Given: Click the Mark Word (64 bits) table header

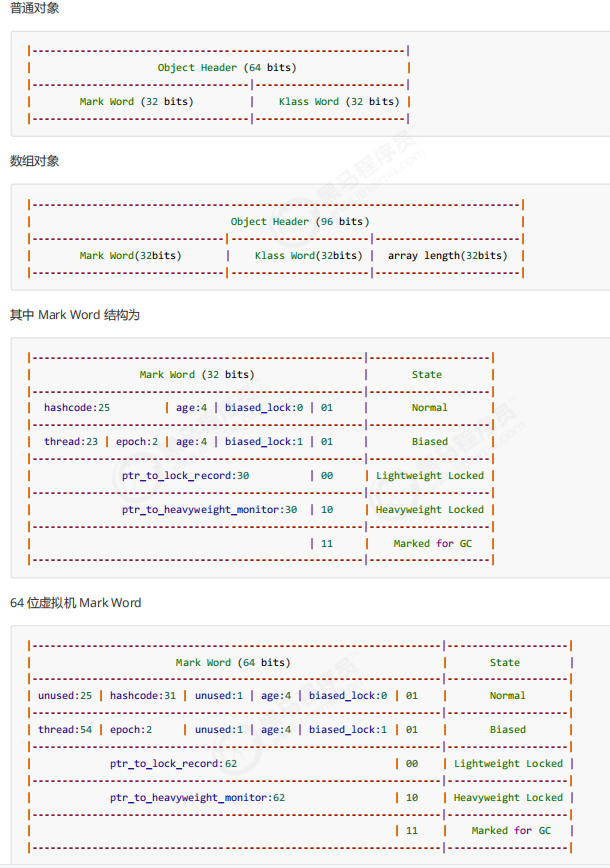Looking at the screenshot, I should click(233, 663).
